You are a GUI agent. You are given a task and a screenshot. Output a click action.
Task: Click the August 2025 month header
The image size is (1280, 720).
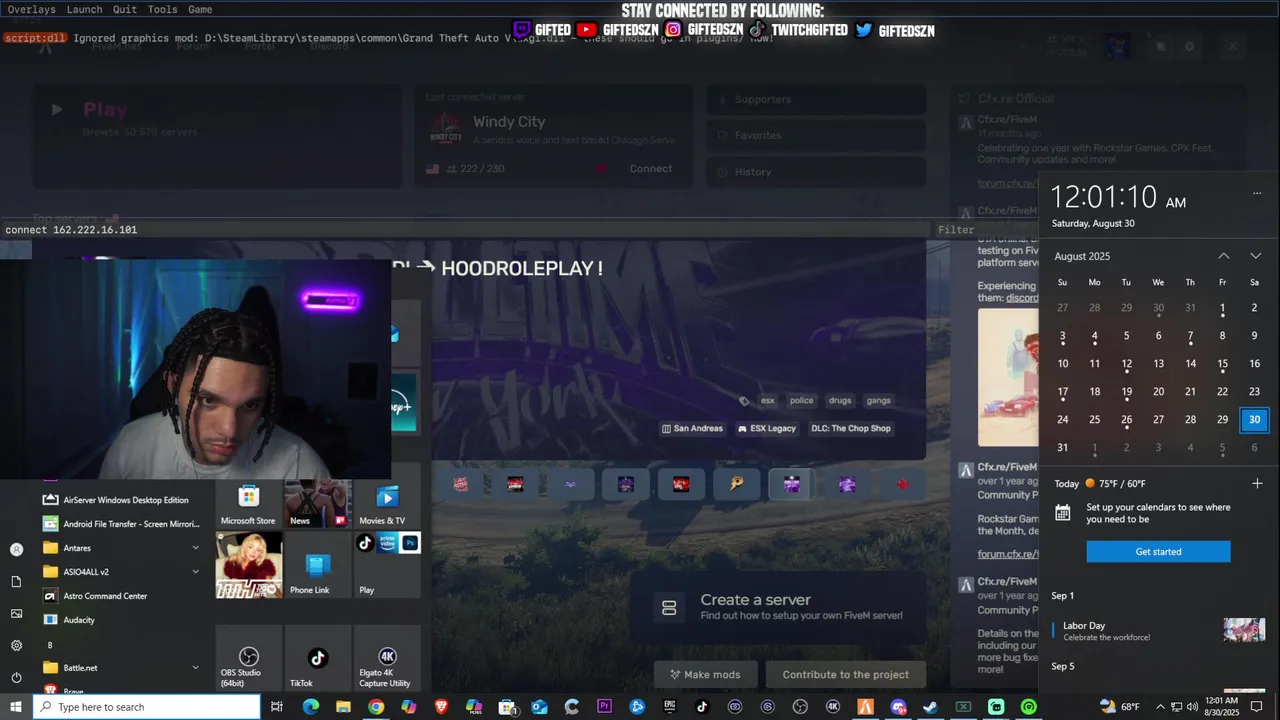(1082, 256)
